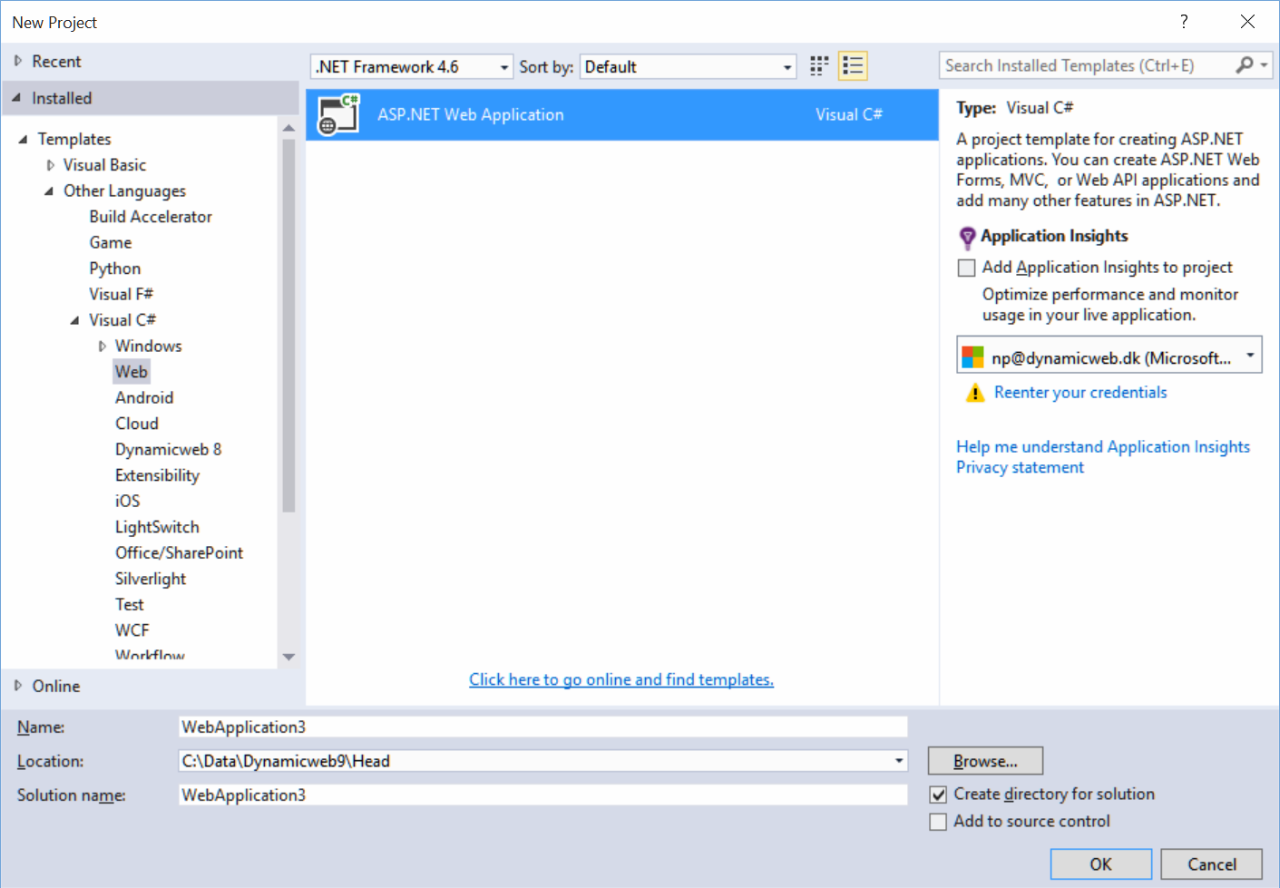The image size is (1280, 888).
Task: Click the search magnifier icon
Action: pos(1244,66)
